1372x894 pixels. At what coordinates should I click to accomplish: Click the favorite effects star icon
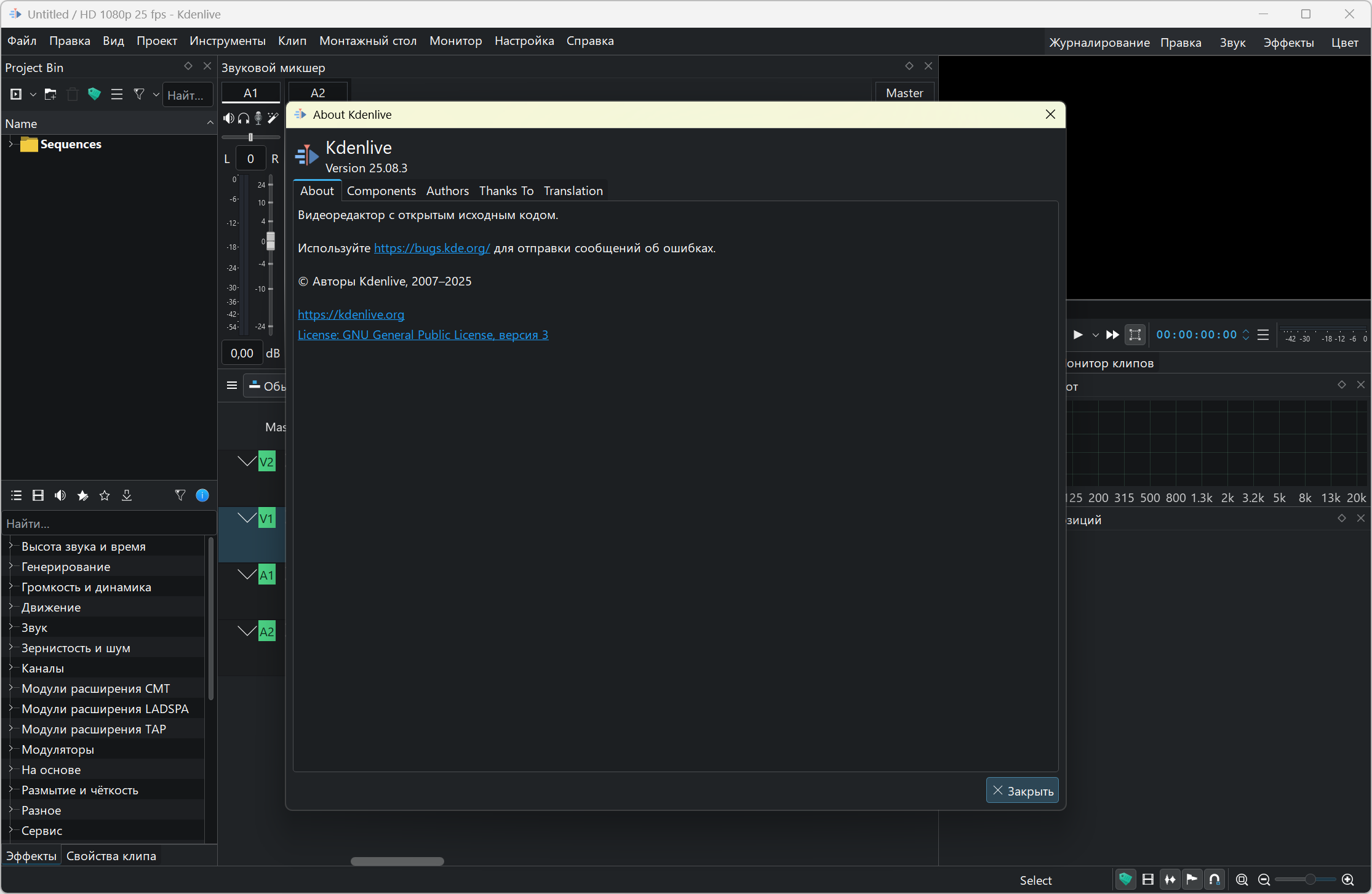coord(105,495)
